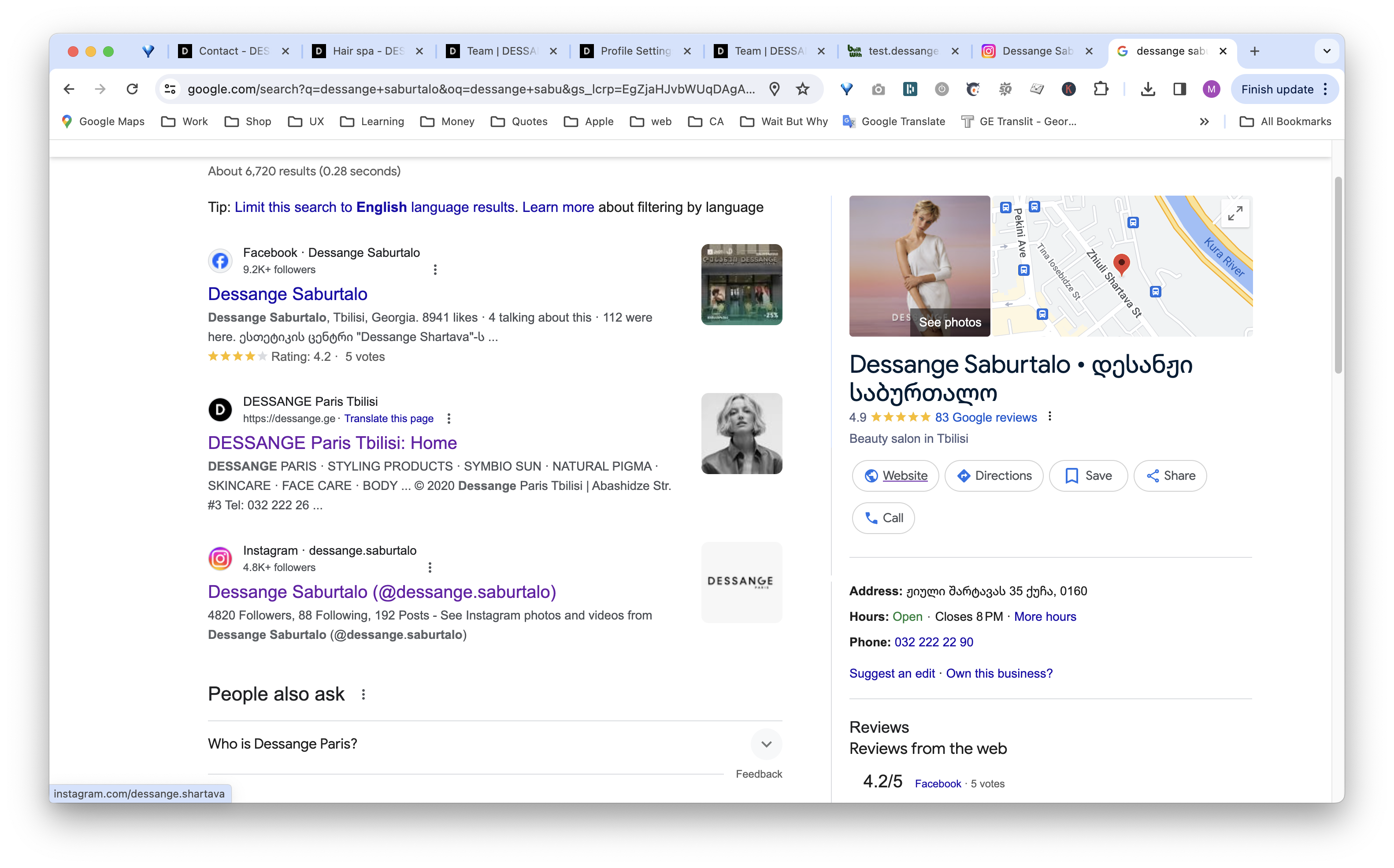The width and height of the screenshot is (1394, 868).
Task: Open Directions for Dessange Saburtalo
Action: pyautogui.click(x=994, y=475)
